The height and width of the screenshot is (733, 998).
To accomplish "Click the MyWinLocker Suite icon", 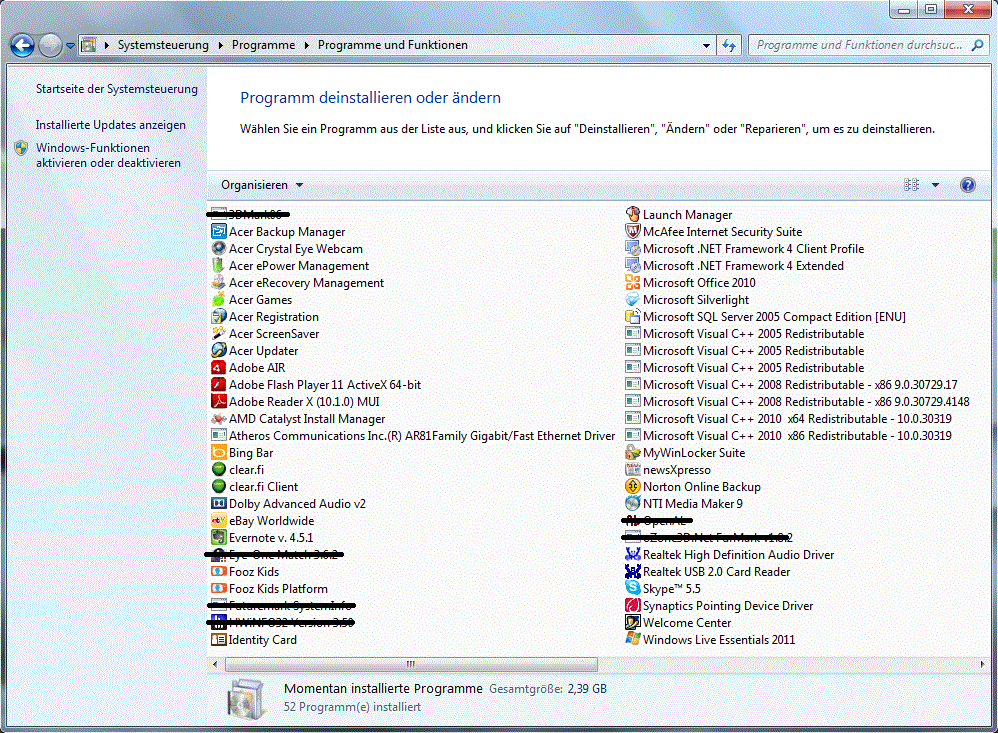I will (633, 453).
